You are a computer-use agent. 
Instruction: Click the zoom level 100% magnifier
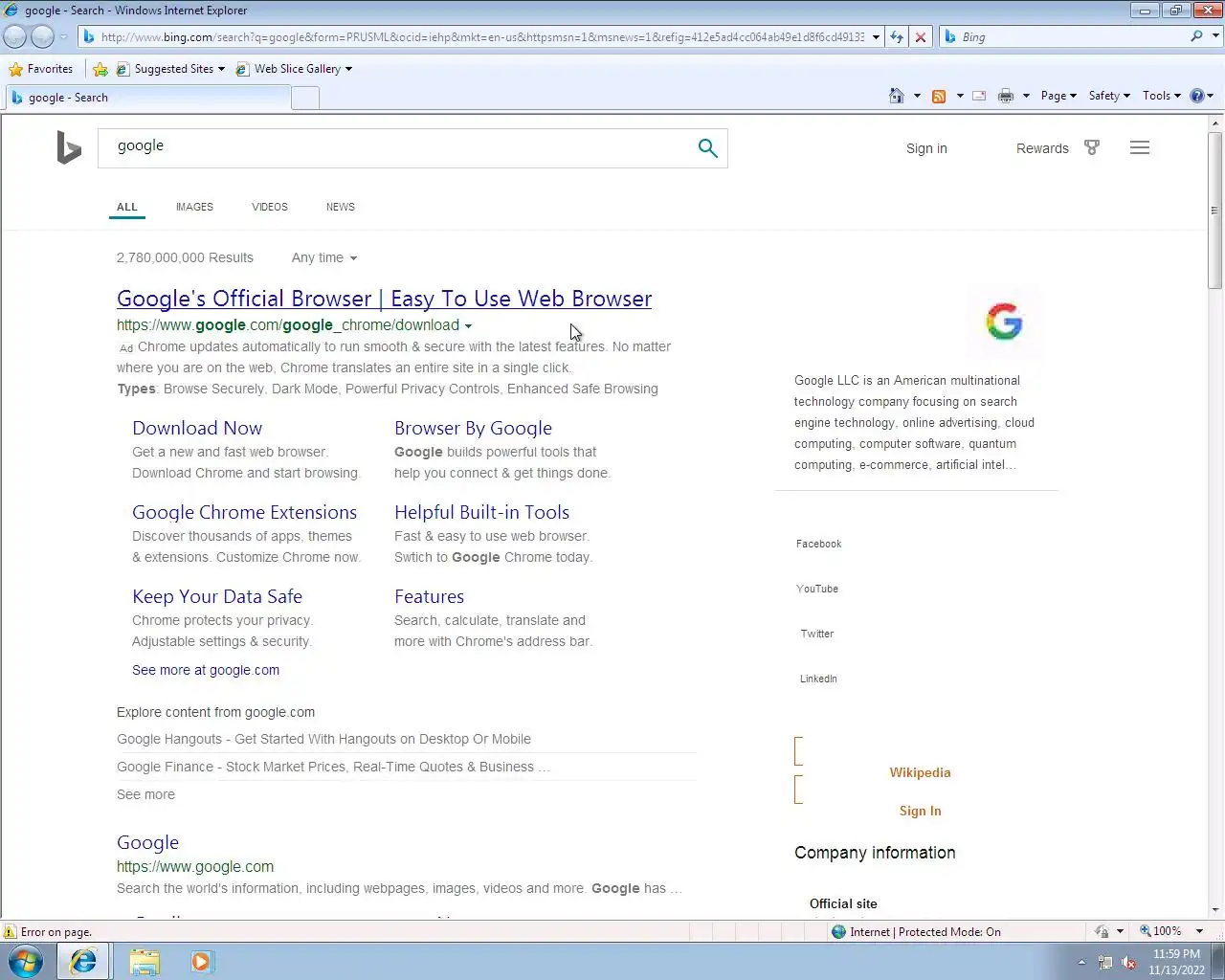coord(1146,931)
